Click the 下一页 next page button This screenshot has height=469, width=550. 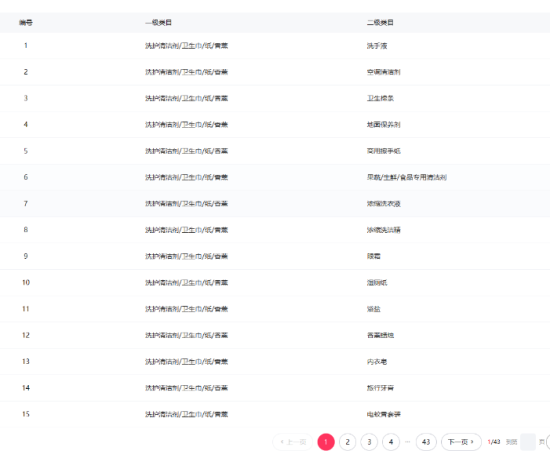(461, 442)
